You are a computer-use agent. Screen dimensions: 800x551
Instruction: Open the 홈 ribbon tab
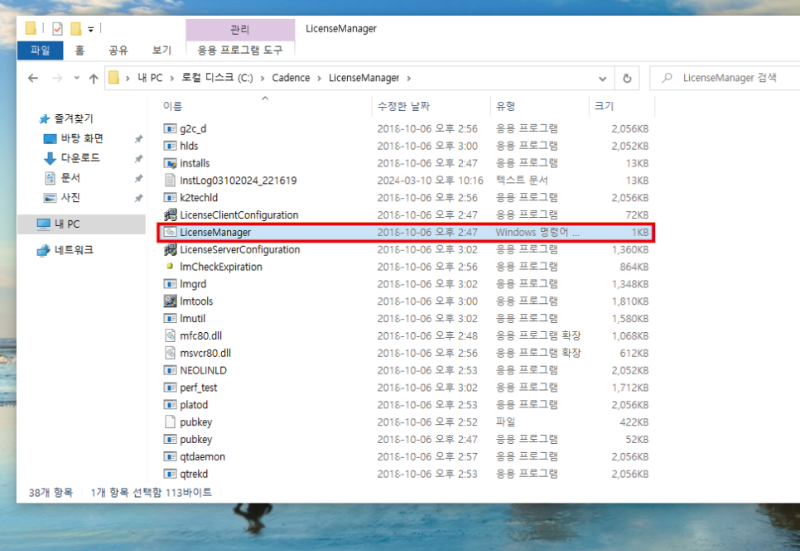80,50
